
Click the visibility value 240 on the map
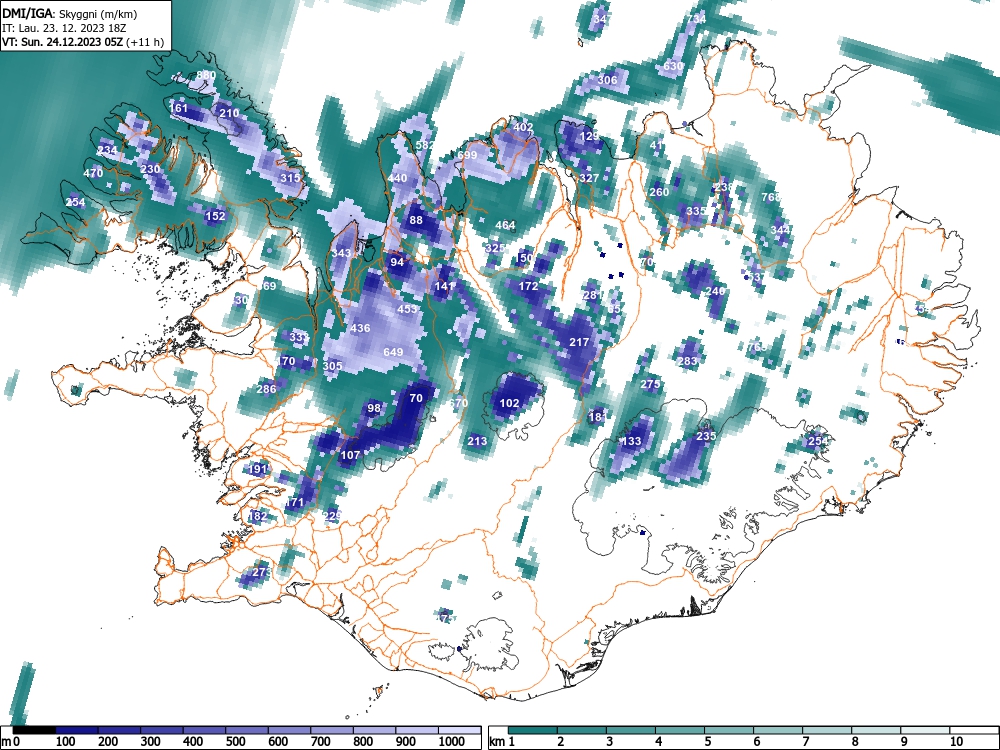716,291
